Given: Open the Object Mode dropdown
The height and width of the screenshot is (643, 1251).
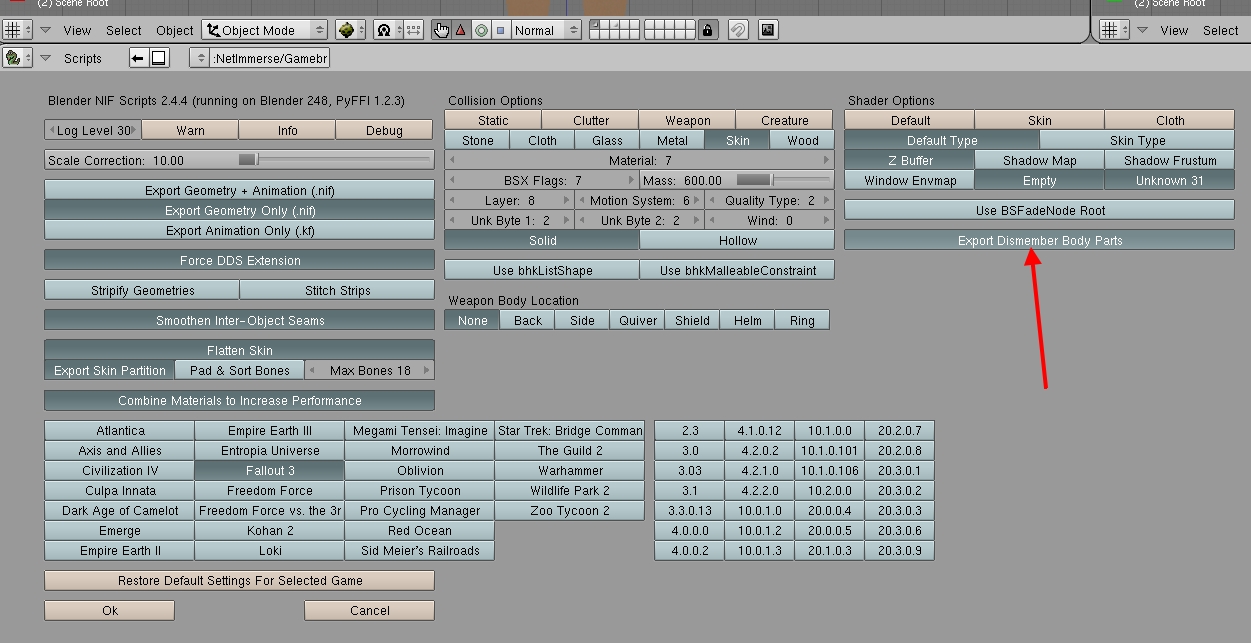Looking at the screenshot, I should pyautogui.click(x=264, y=30).
